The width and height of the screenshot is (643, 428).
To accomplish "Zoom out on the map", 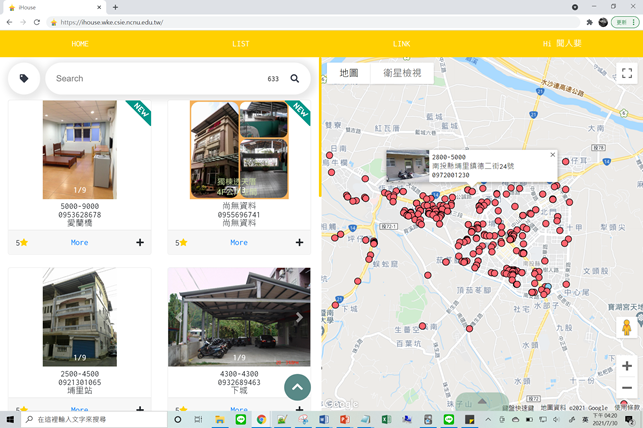I will pos(627,387).
